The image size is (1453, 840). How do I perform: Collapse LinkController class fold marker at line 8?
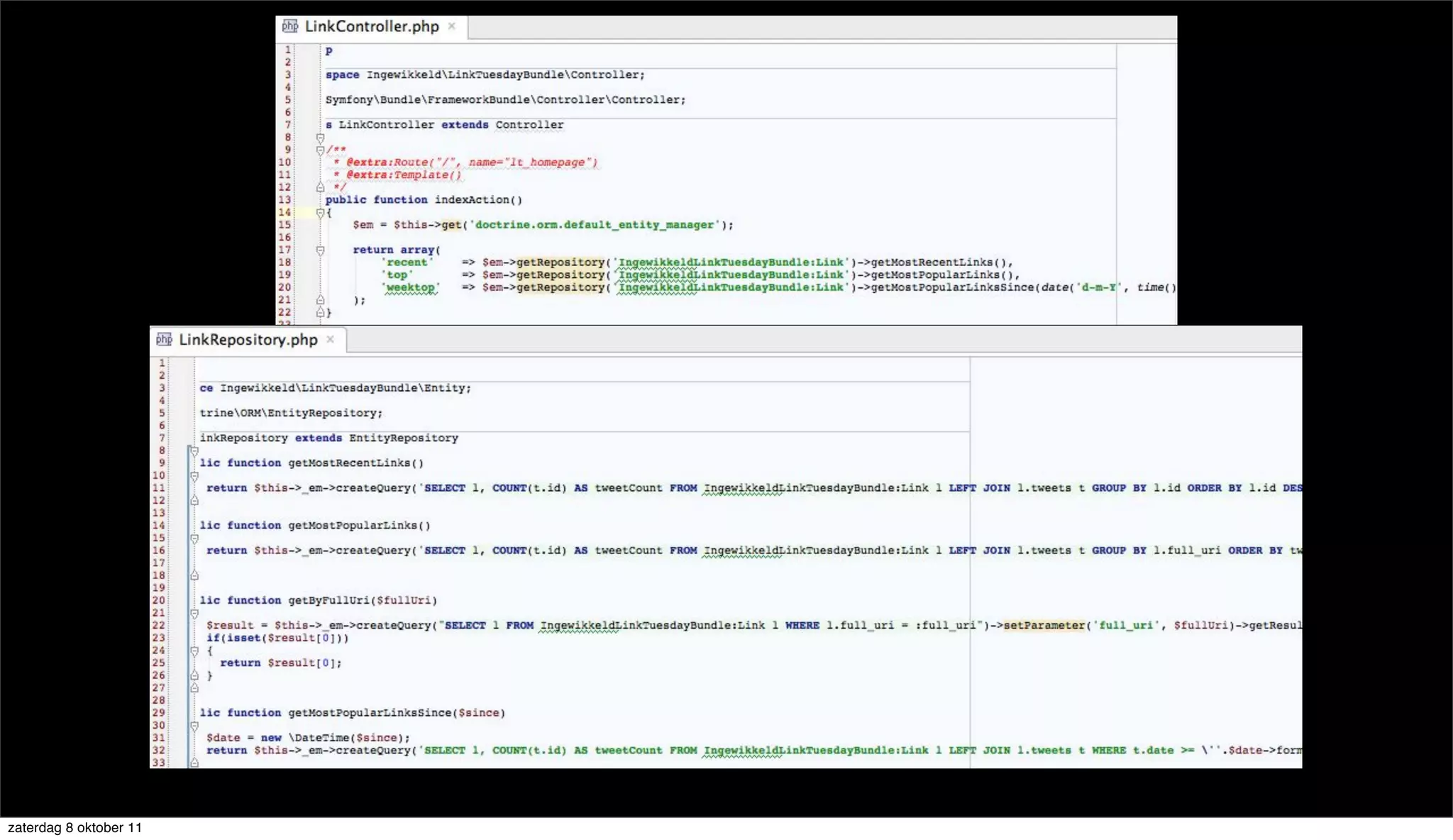(x=320, y=138)
